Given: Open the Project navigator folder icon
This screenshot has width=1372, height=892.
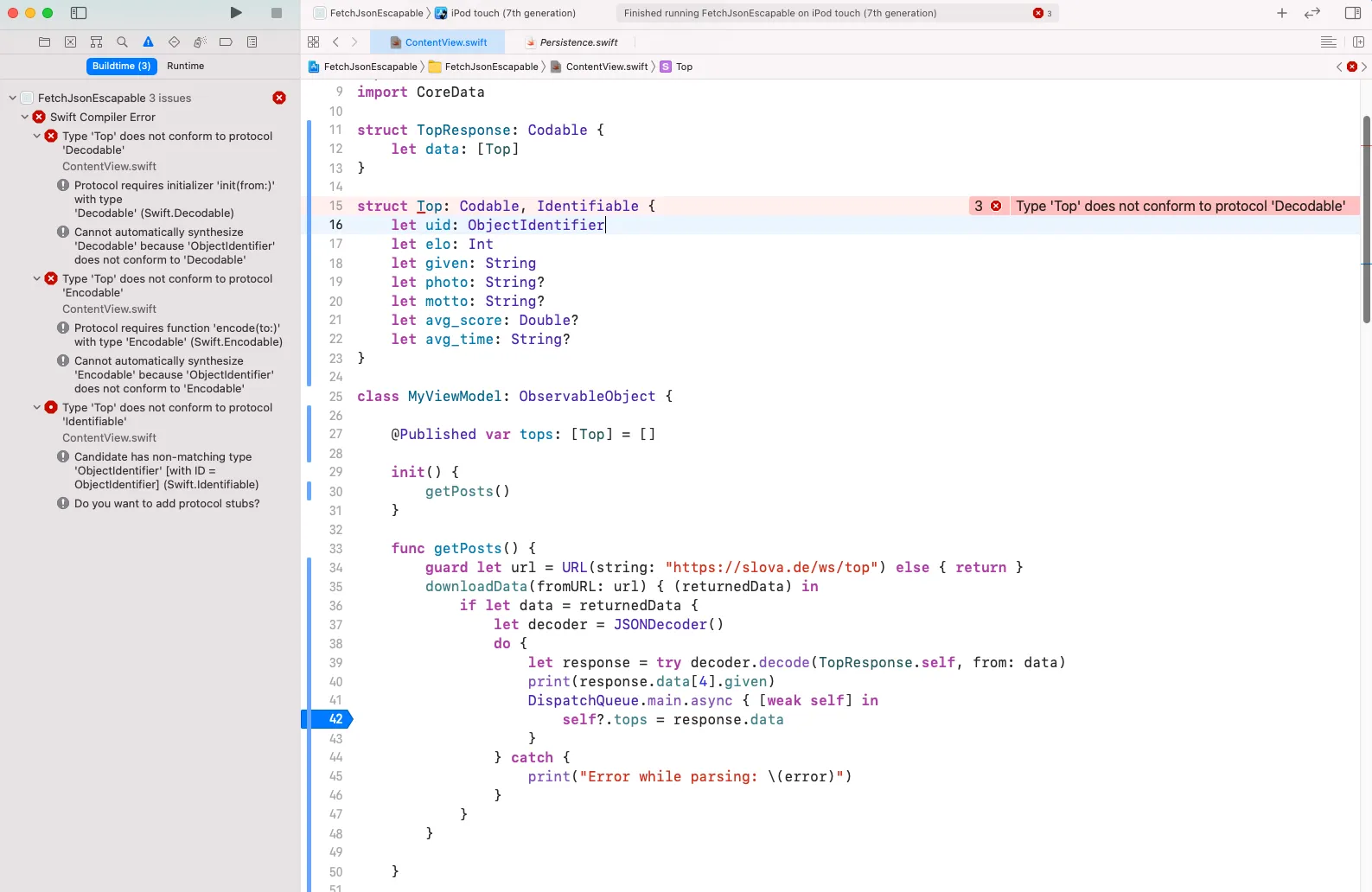Looking at the screenshot, I should pos(45,41).
